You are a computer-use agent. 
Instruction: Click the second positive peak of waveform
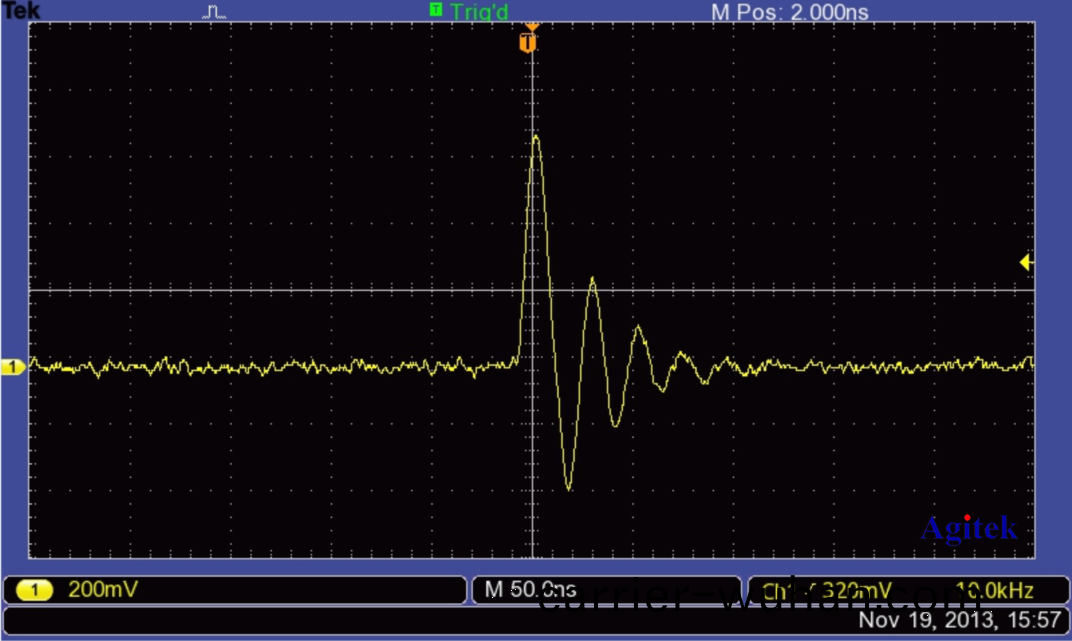pyautogui.click(x=593, y=279)
